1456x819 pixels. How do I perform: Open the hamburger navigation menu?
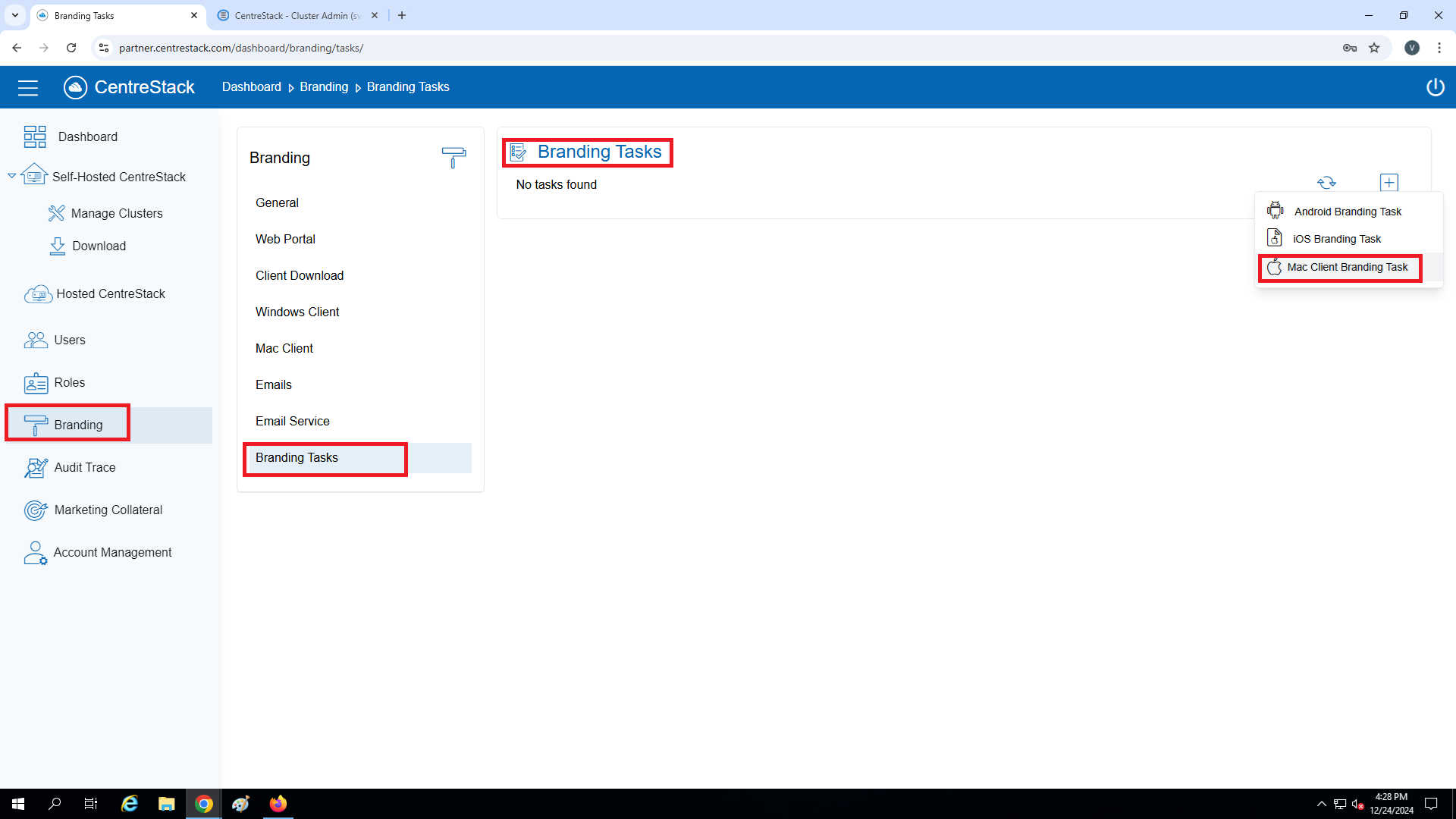coord(28,88)
